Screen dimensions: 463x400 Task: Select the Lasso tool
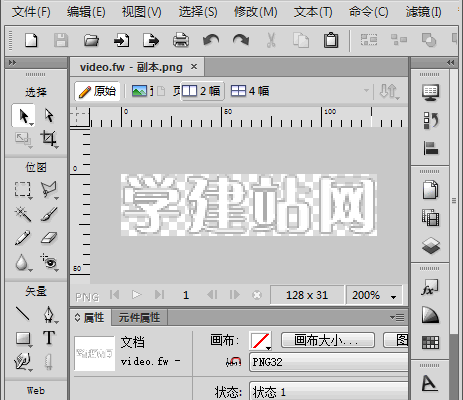pos(49,189)
